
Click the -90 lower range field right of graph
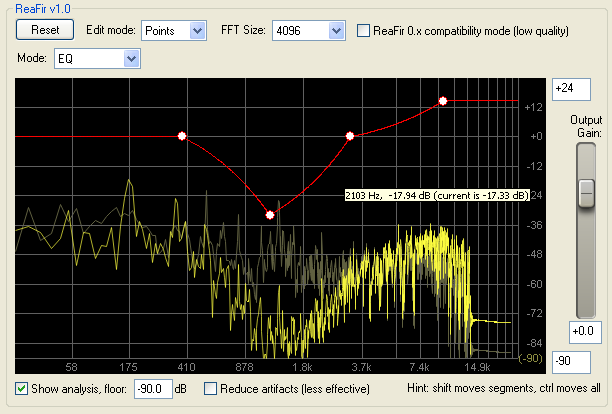point(569,359)
